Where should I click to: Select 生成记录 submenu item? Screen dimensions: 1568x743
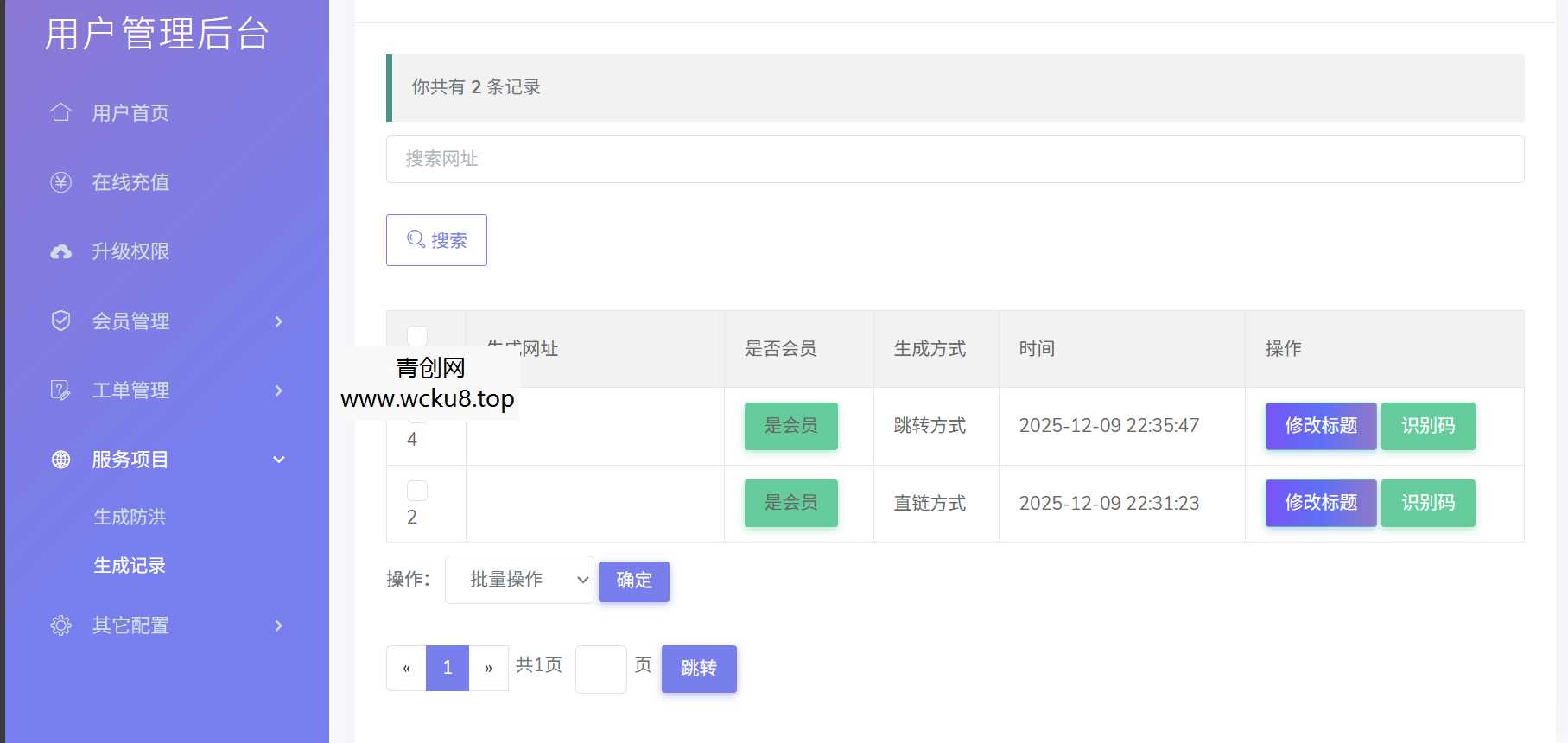pos(130,565)
